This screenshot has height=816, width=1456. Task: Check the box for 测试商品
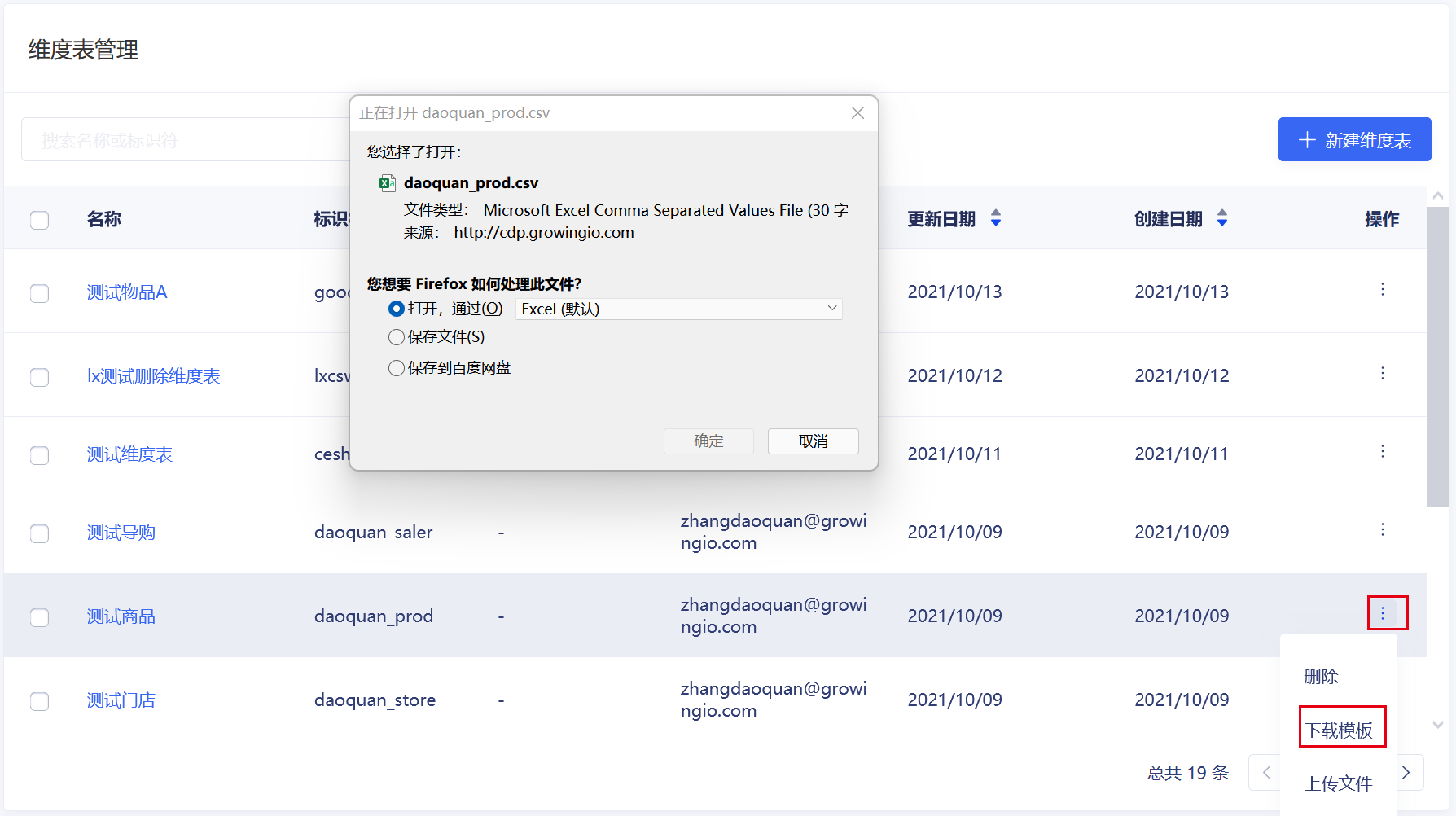(39, 617)
